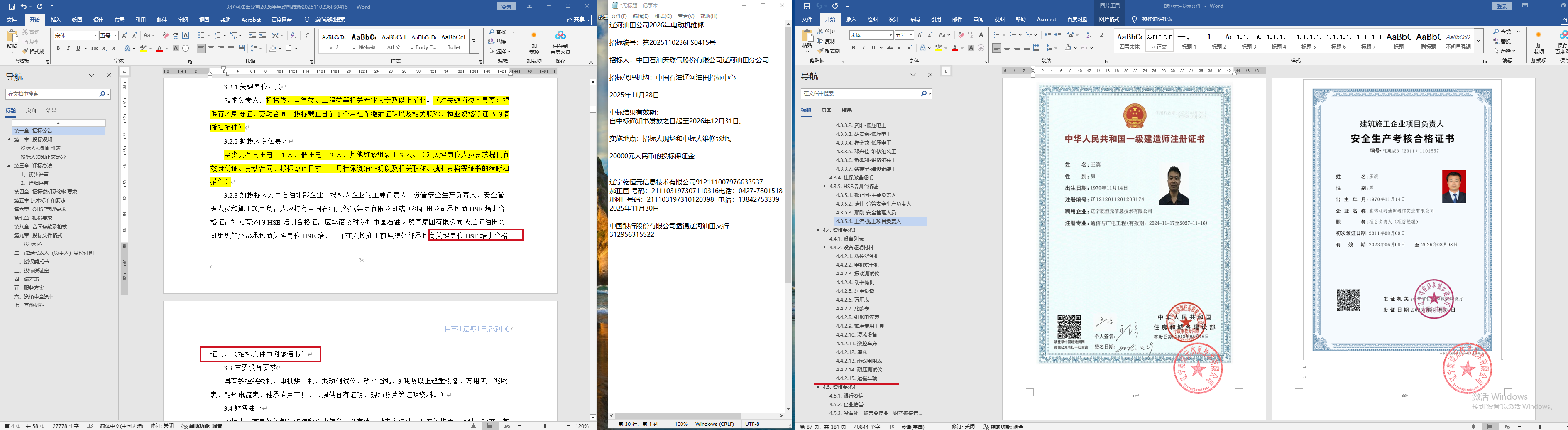Image resolution: width=1568 pixels, height=430 pixels.
Task: Open Notepad's 文件(F) menu
Action: (619, 16)
